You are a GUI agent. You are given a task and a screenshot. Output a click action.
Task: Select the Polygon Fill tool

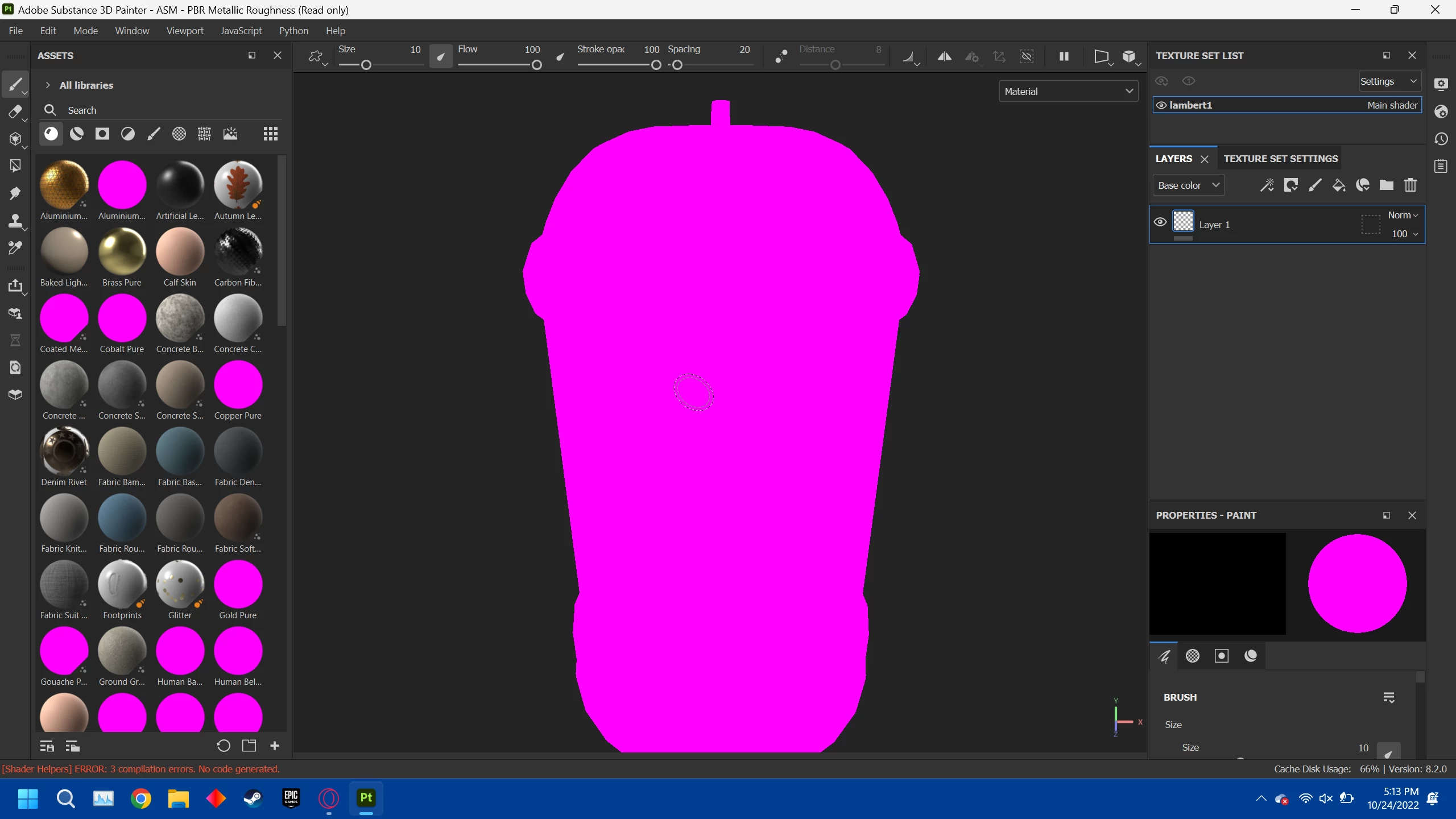15,166
